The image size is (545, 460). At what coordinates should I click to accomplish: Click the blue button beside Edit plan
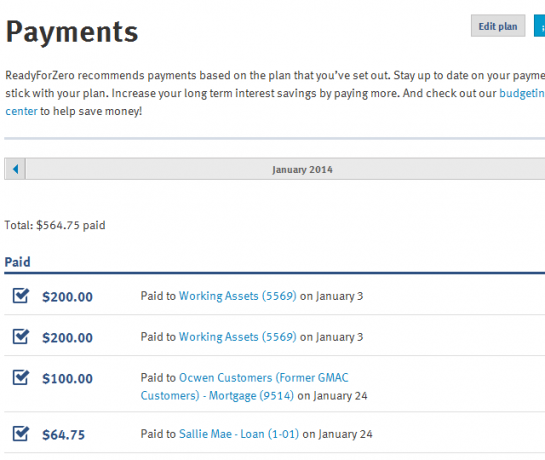(539, 26)
